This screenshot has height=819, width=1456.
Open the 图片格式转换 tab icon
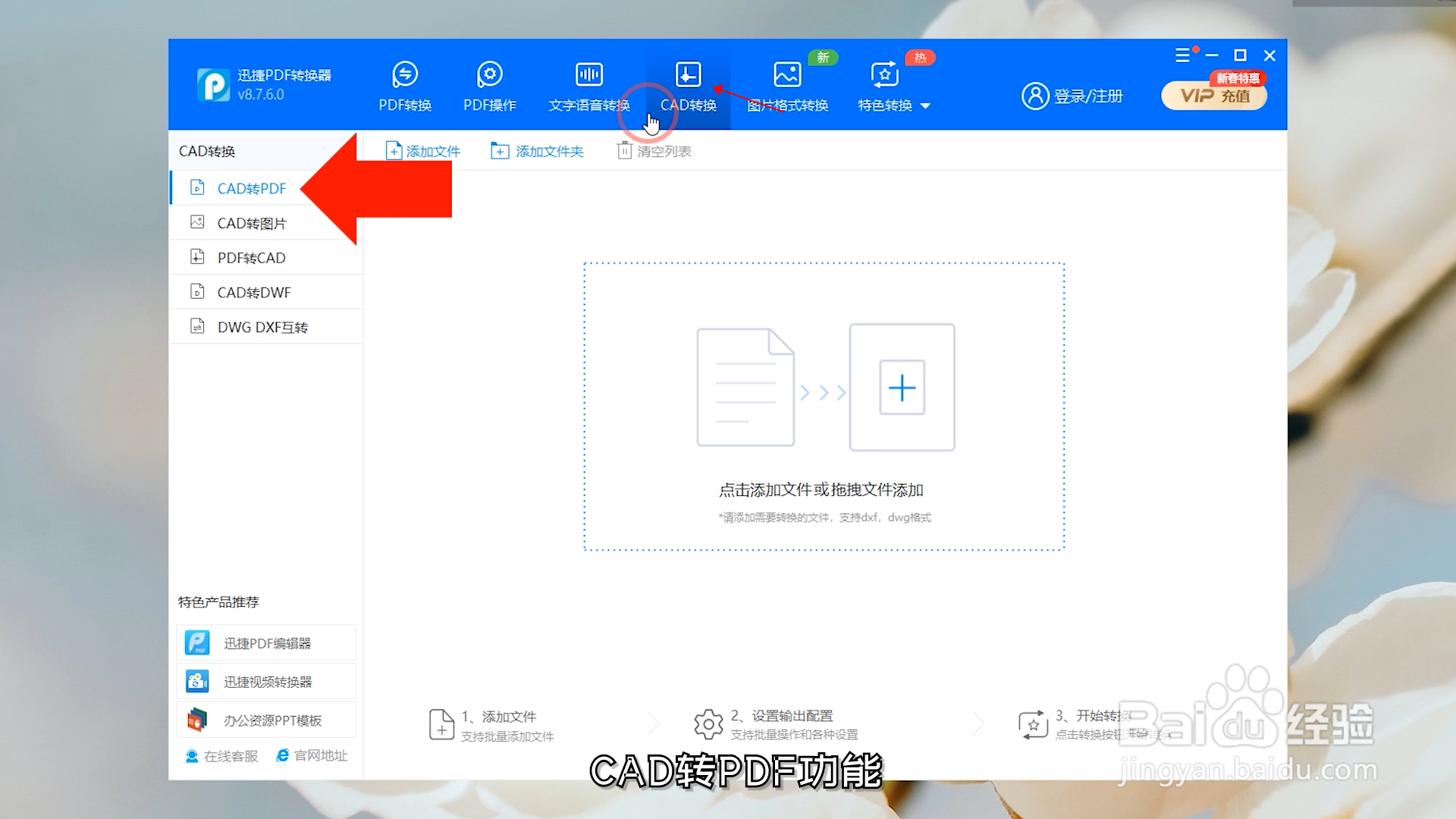[x=787, y=74]
